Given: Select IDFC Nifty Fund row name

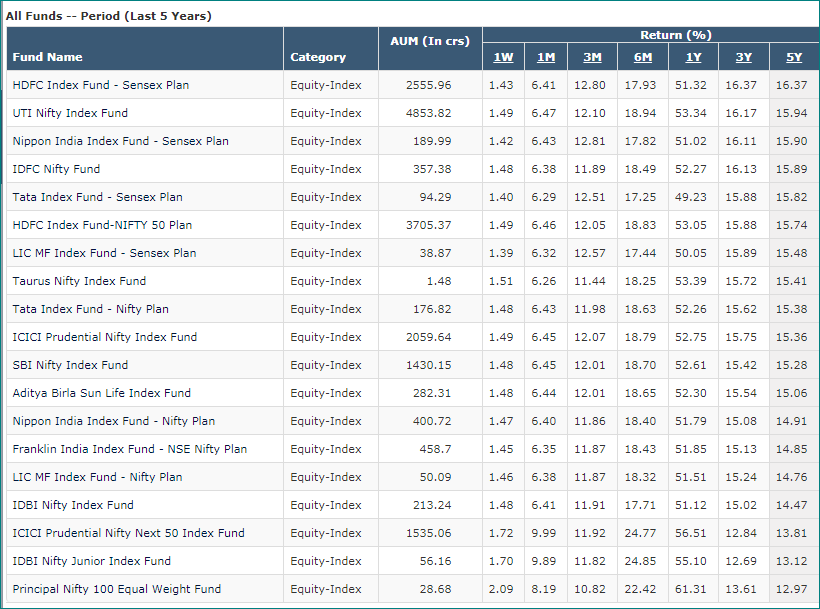Looking at the screenshot, I should [56, 169].
